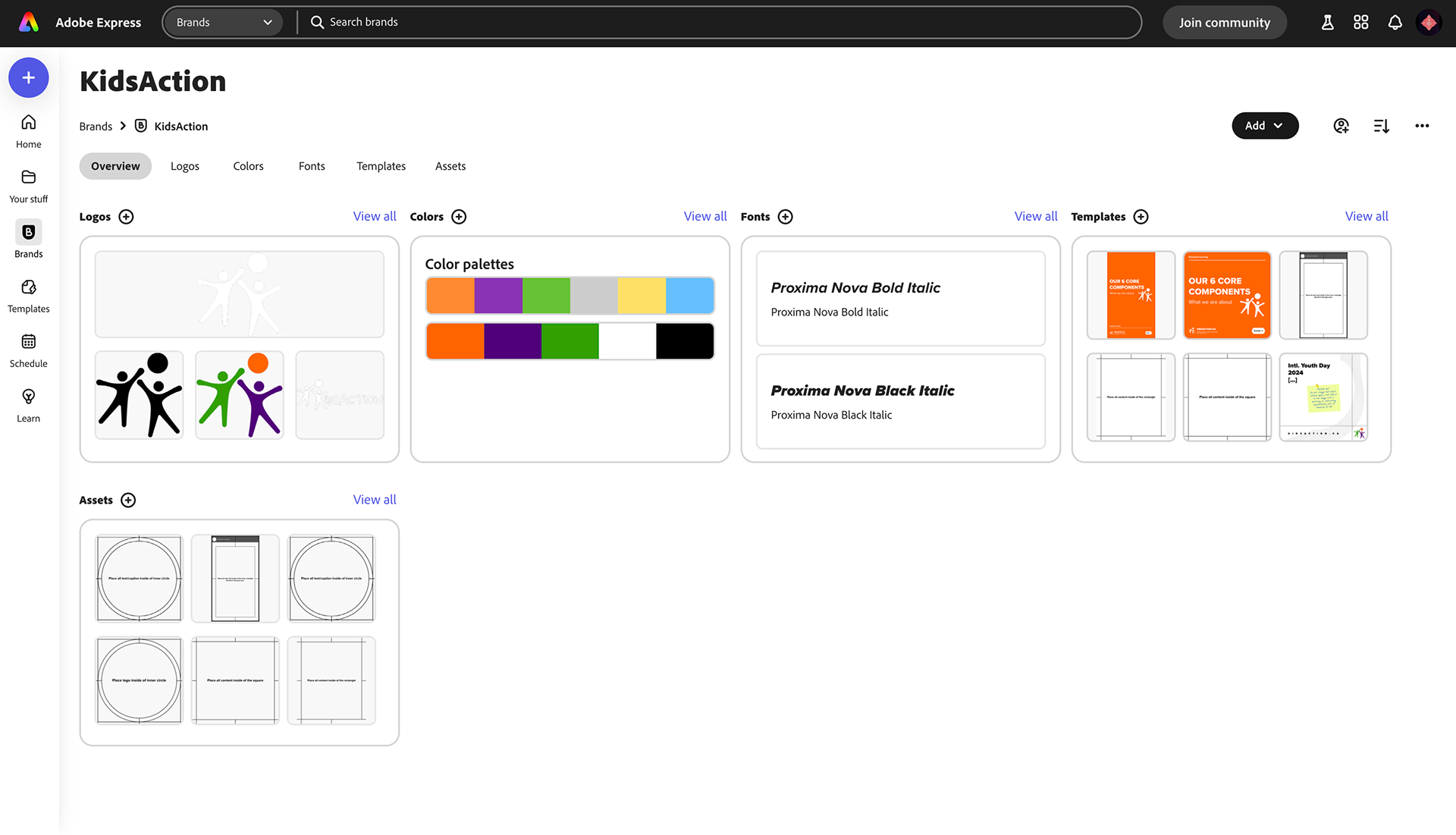1456x835 pixels.
Task: Click the KidsAction brand icon in breadcrumb
Action: coord(141,126)
